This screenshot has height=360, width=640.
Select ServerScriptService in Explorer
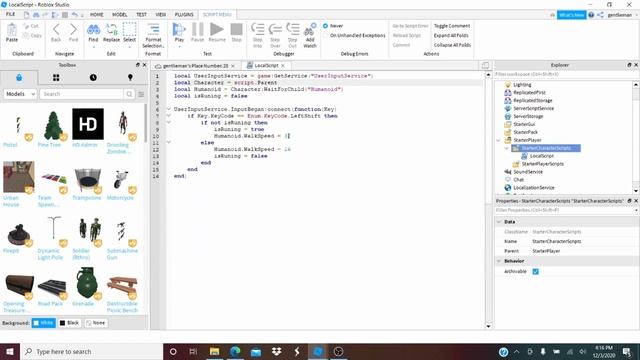pos(533,108)
